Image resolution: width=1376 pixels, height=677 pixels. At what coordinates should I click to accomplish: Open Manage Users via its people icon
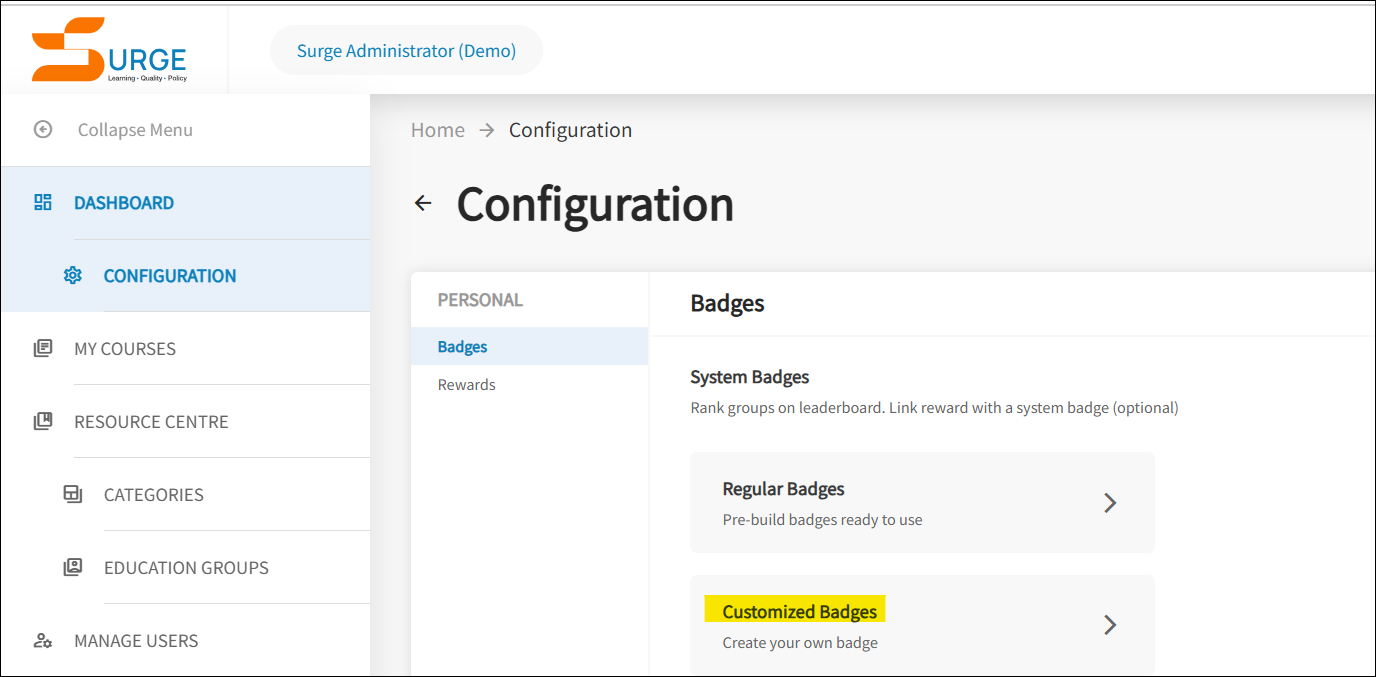click(x=43, y=640)
